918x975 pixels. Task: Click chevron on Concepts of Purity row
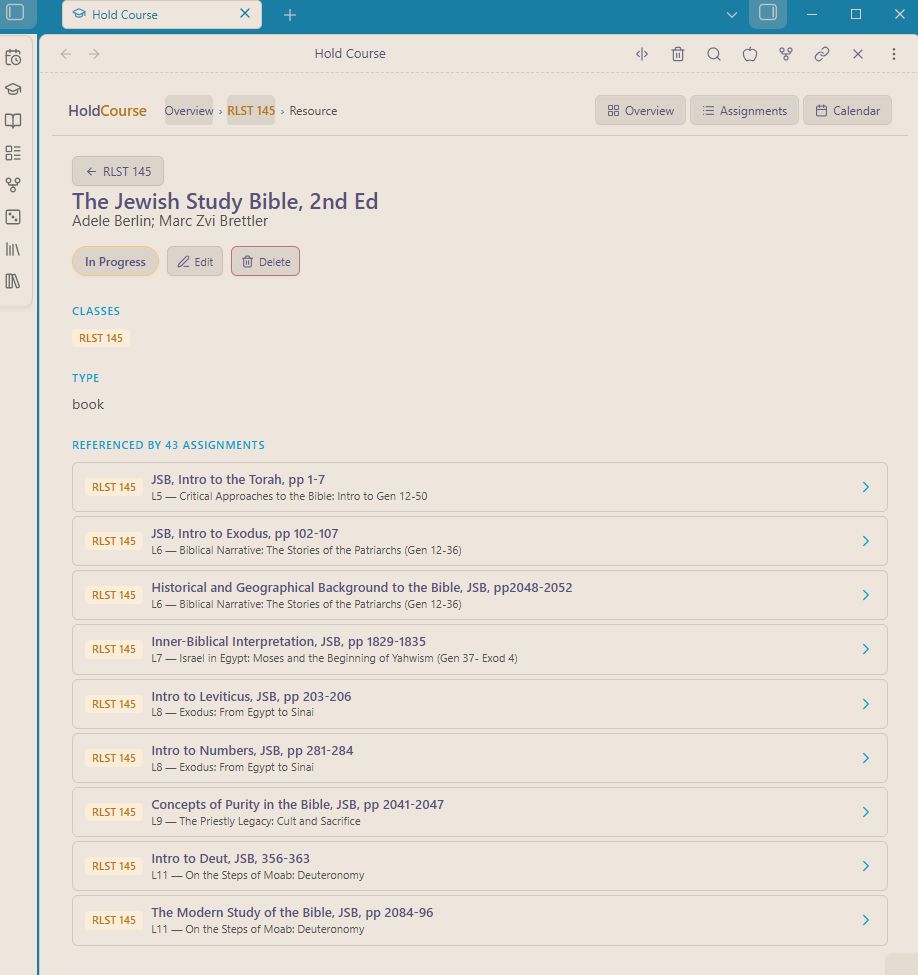pos(866,813)
